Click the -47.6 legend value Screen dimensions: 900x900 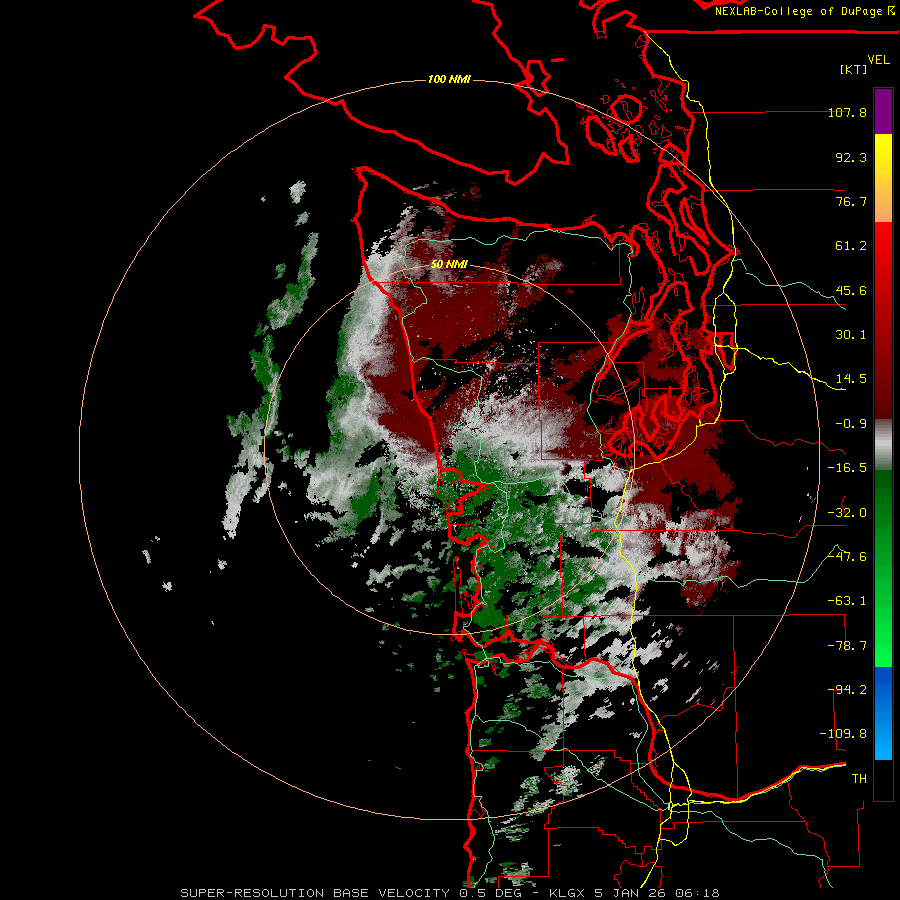coord(847,557)
